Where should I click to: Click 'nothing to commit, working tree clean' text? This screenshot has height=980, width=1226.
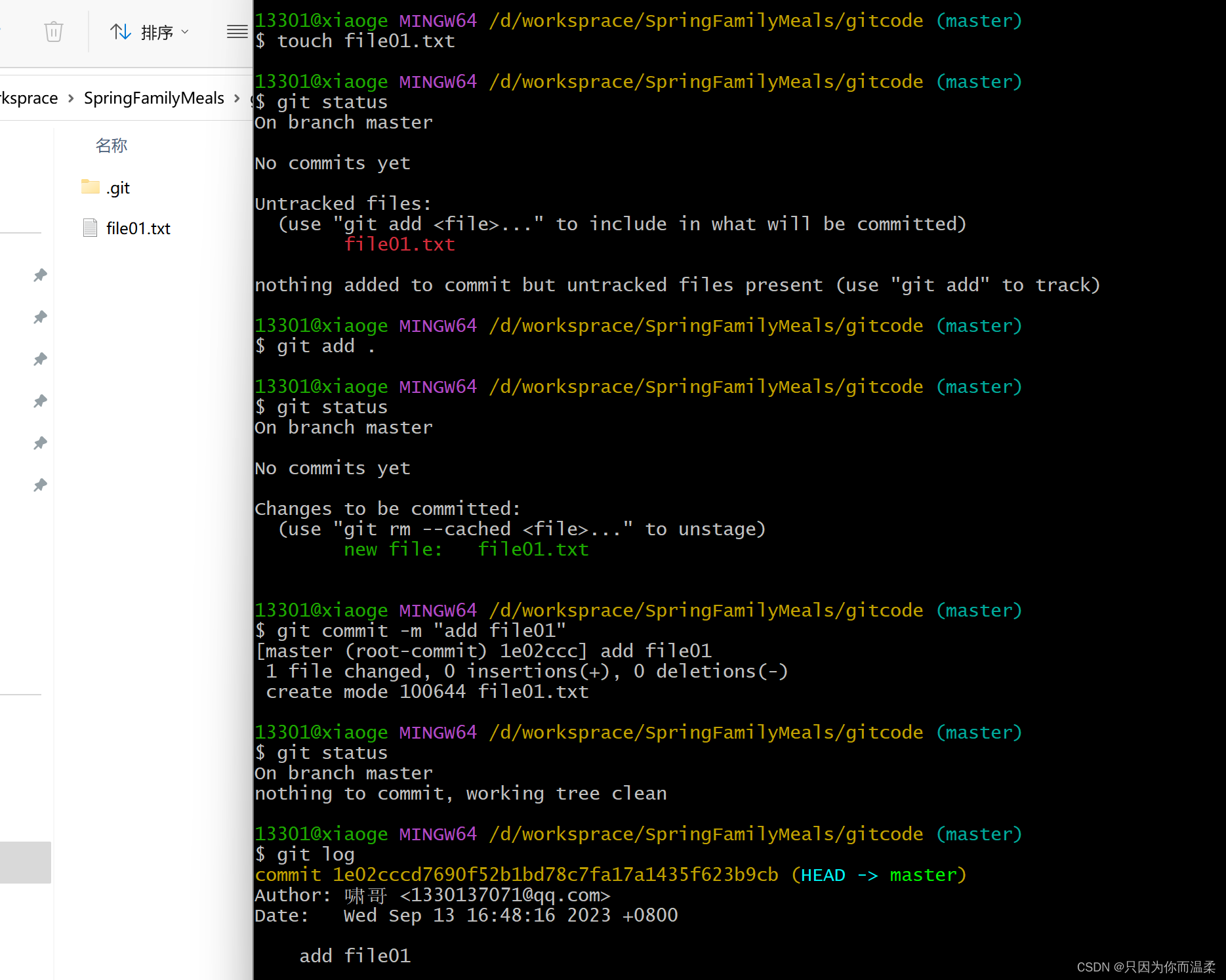(460, 794)
